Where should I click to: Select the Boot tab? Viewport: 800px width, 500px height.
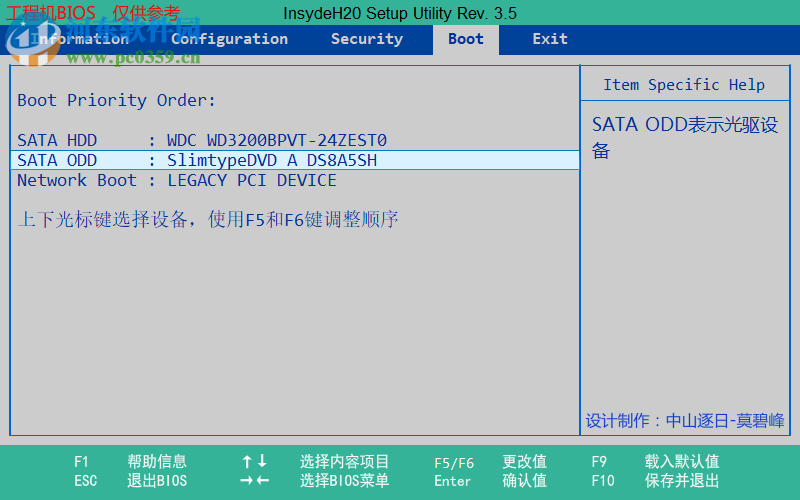[466, 39]
